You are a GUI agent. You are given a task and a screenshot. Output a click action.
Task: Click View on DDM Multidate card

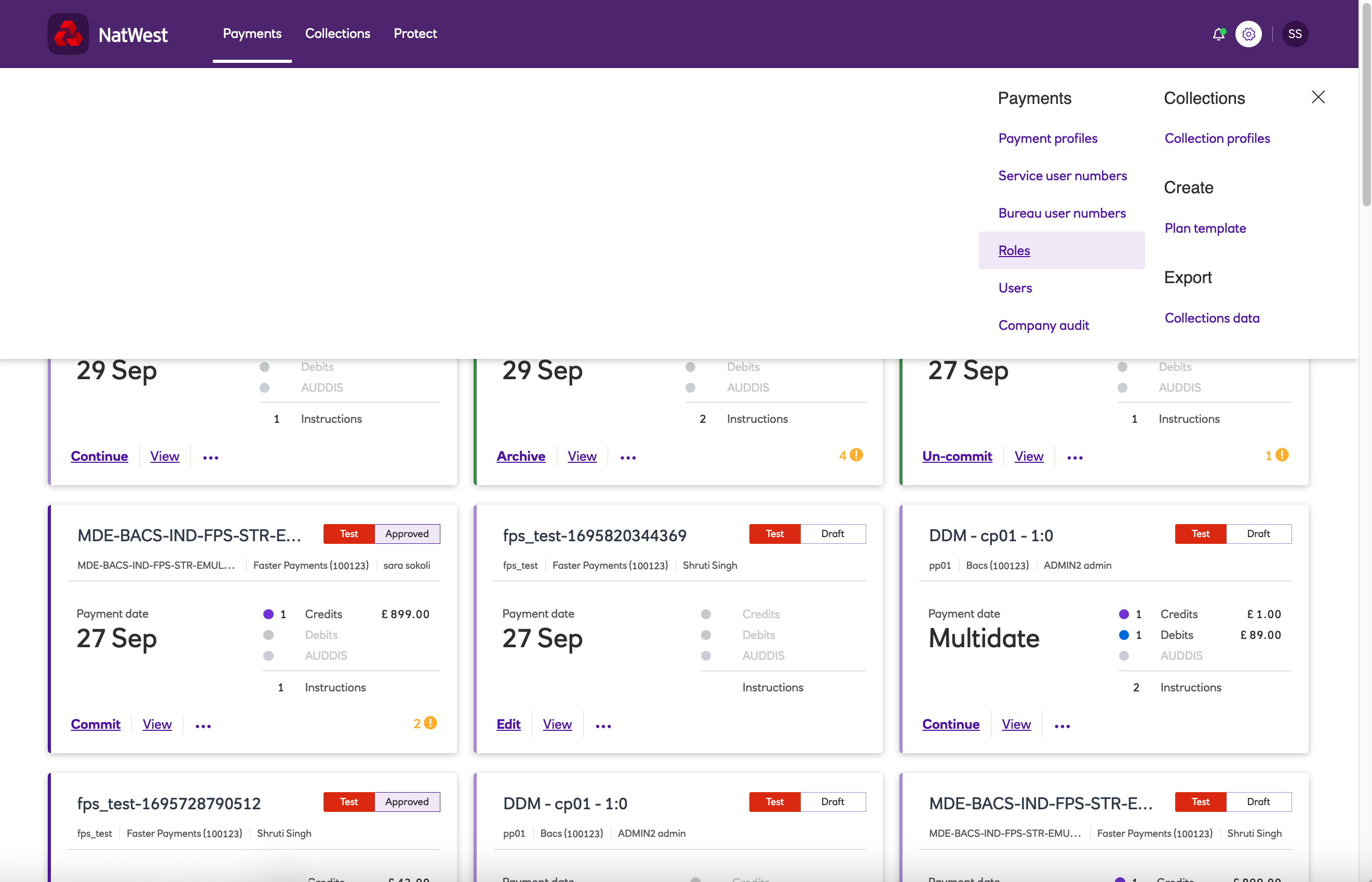coord(1016,725)
